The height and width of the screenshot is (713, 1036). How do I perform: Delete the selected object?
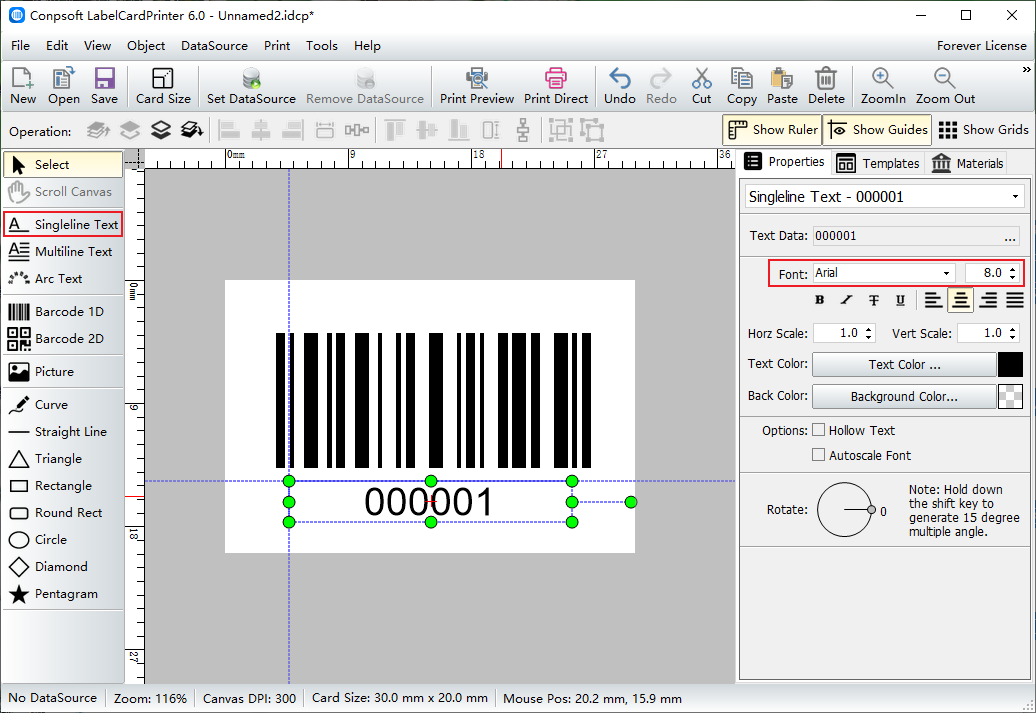(826, 86)
